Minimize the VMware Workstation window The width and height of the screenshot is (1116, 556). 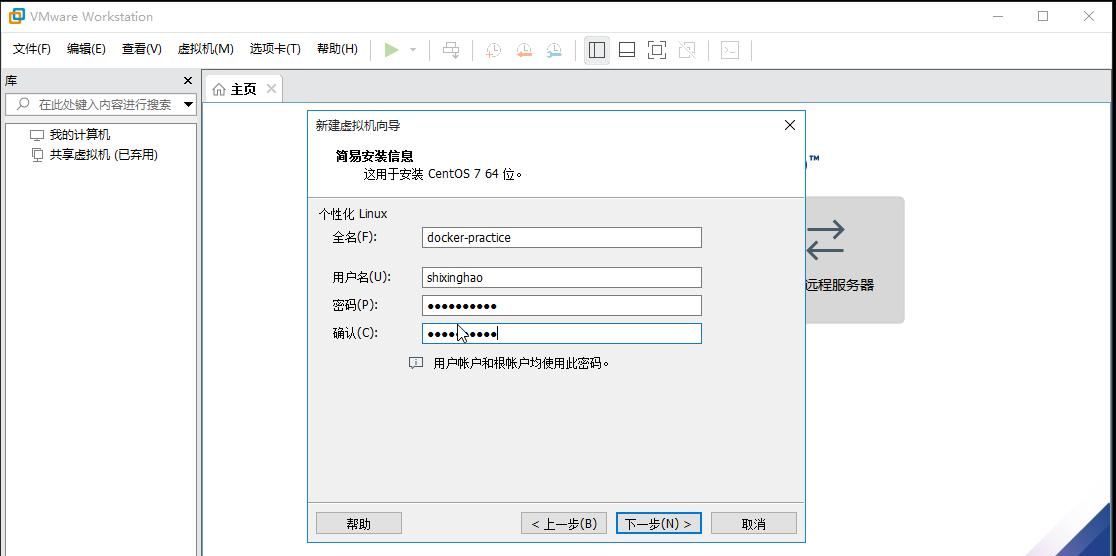point(997,16)
